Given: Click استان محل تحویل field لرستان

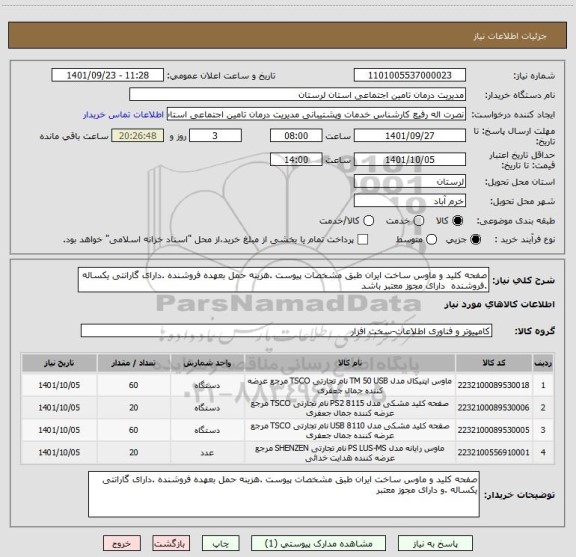Looking at the screenshot, I should click(x=410, y=182).
